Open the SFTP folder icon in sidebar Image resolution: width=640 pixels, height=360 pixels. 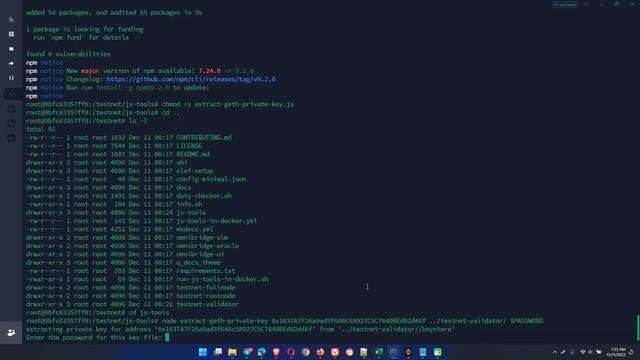coord(11,49)
